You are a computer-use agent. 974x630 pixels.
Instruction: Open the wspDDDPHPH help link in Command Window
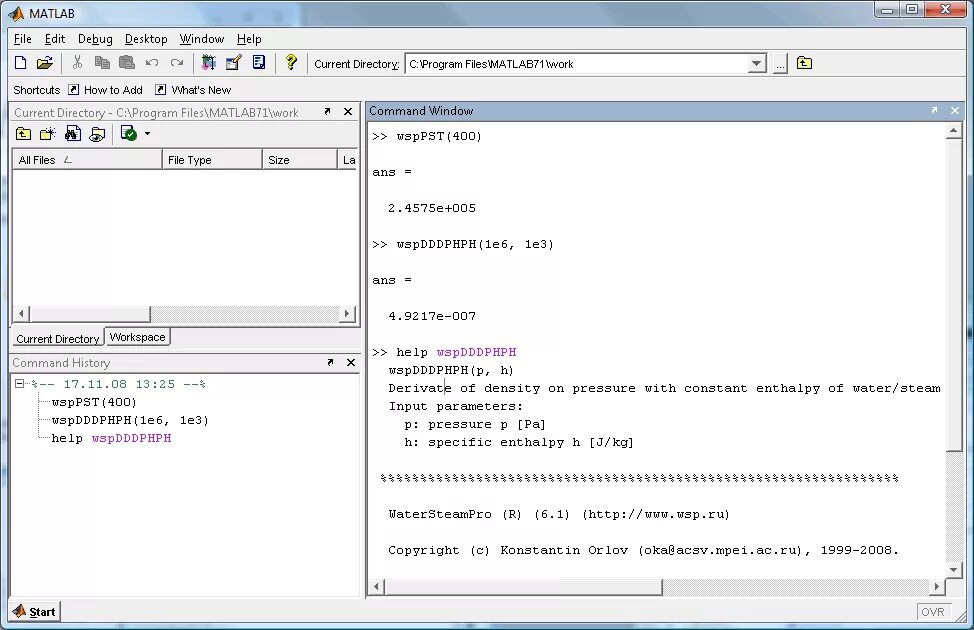(476, 352)
